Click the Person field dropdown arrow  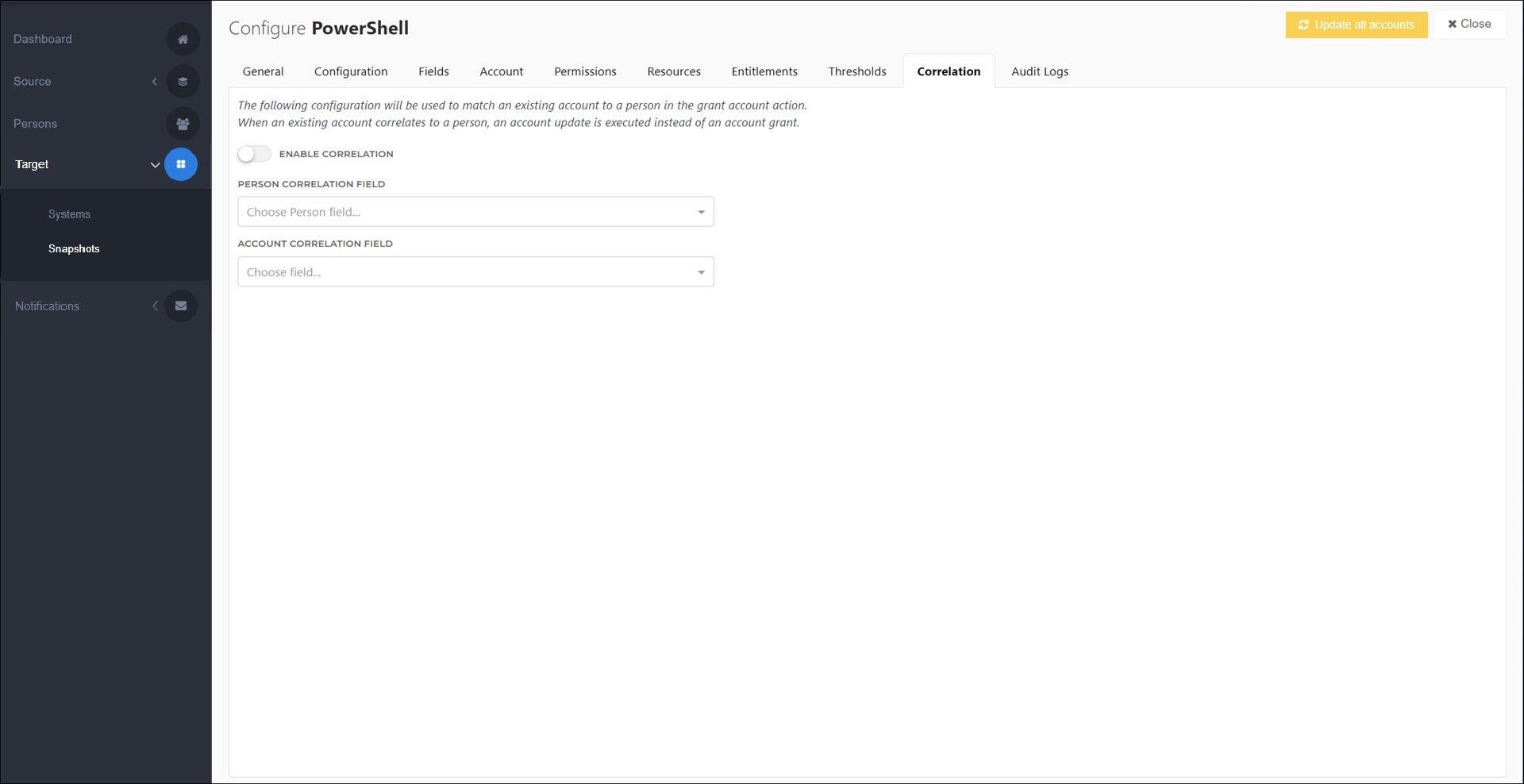pyautogui.click(x=701, y=212)
